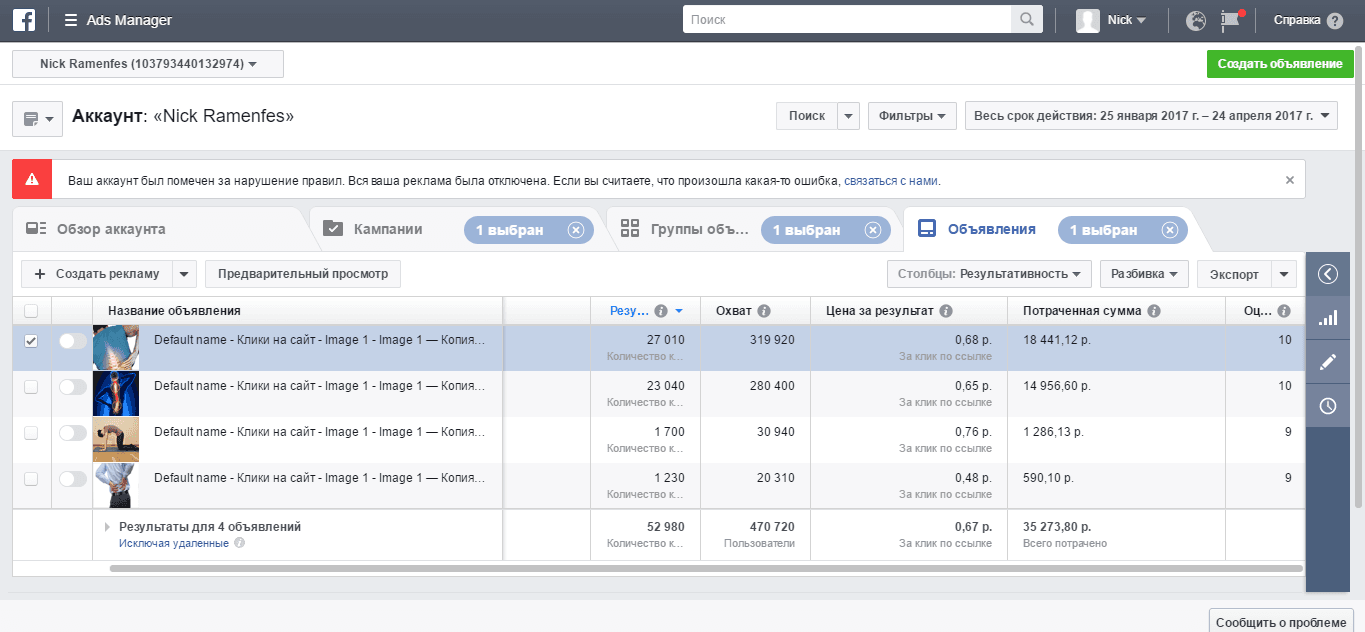1365x632 pixels.
Task: Expand the Столбцы: Результативность dropdown
Action: tap(988, 274)
